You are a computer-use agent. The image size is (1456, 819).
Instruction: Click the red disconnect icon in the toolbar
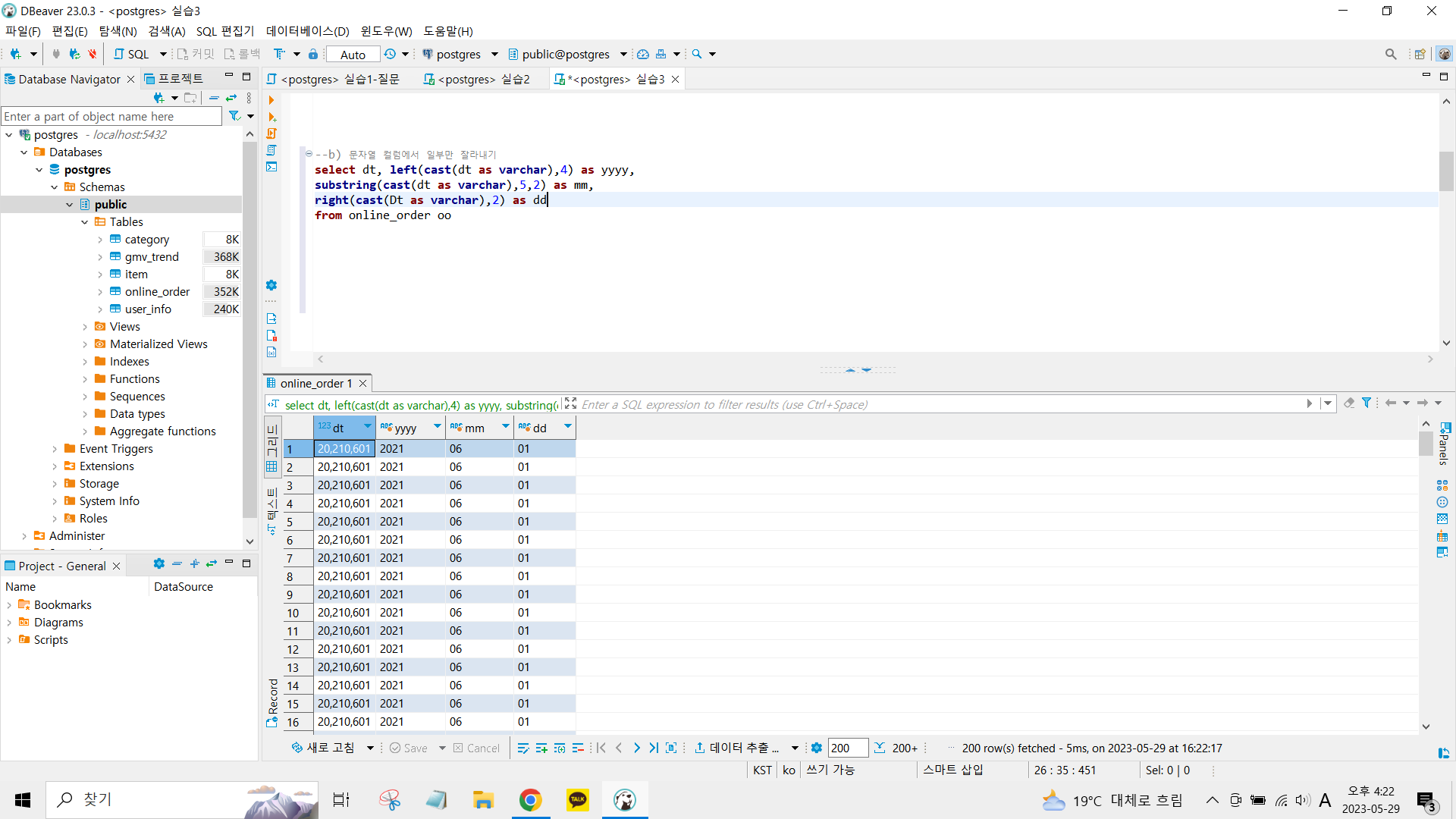pyautogui.click(x=92, y=54)
